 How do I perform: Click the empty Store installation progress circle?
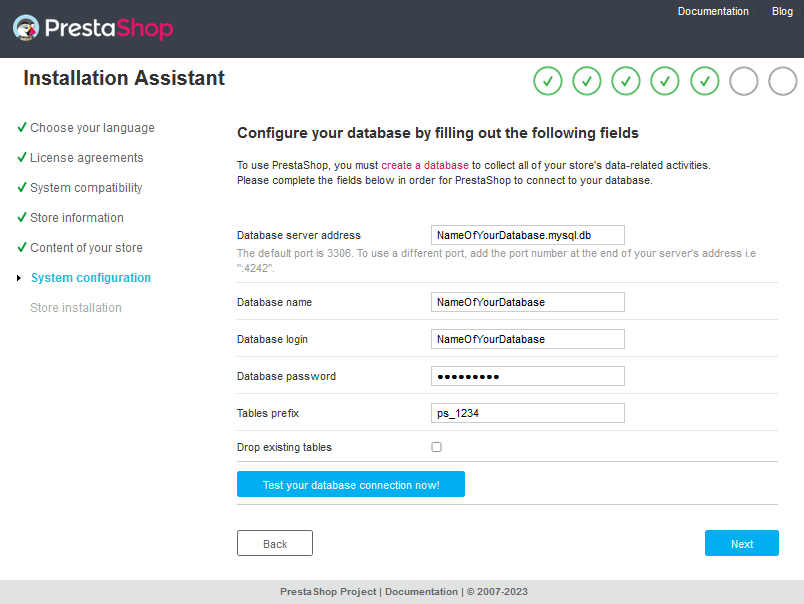pos(782,81)
